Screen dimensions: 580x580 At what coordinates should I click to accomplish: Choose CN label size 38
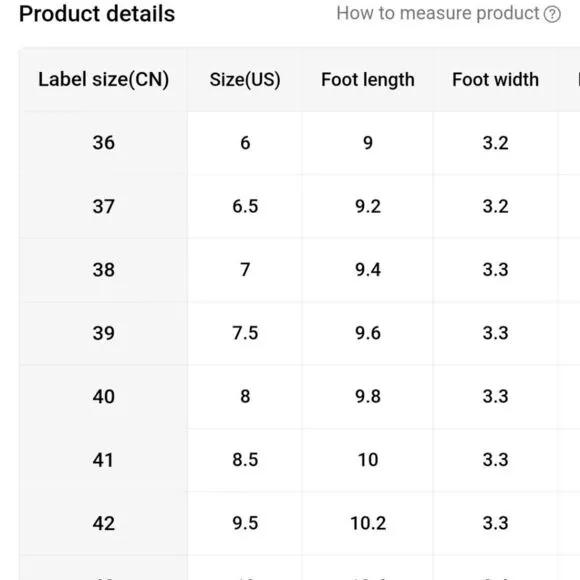104,270
